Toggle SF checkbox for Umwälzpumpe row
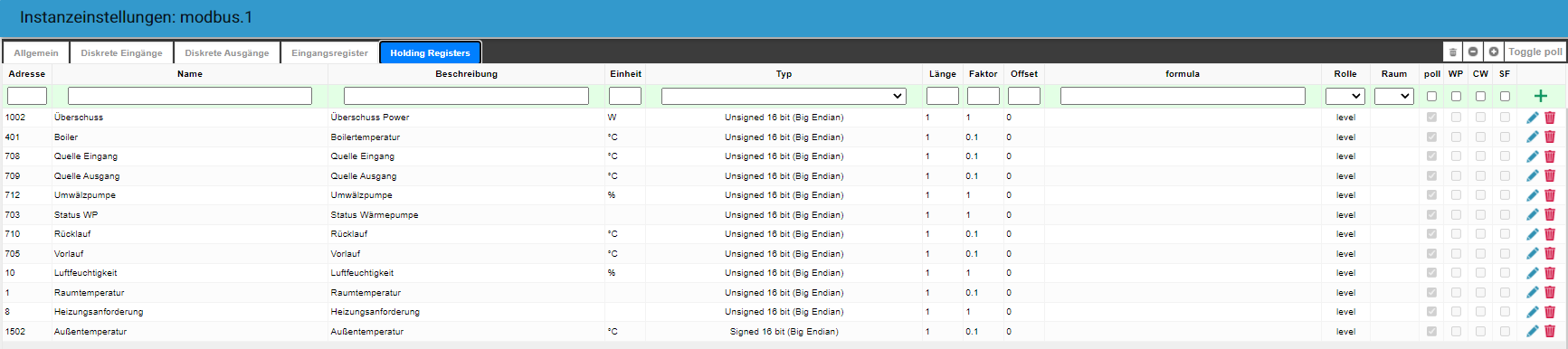The height and width of the screenshot is (349, 1568). click(1505, 194)
